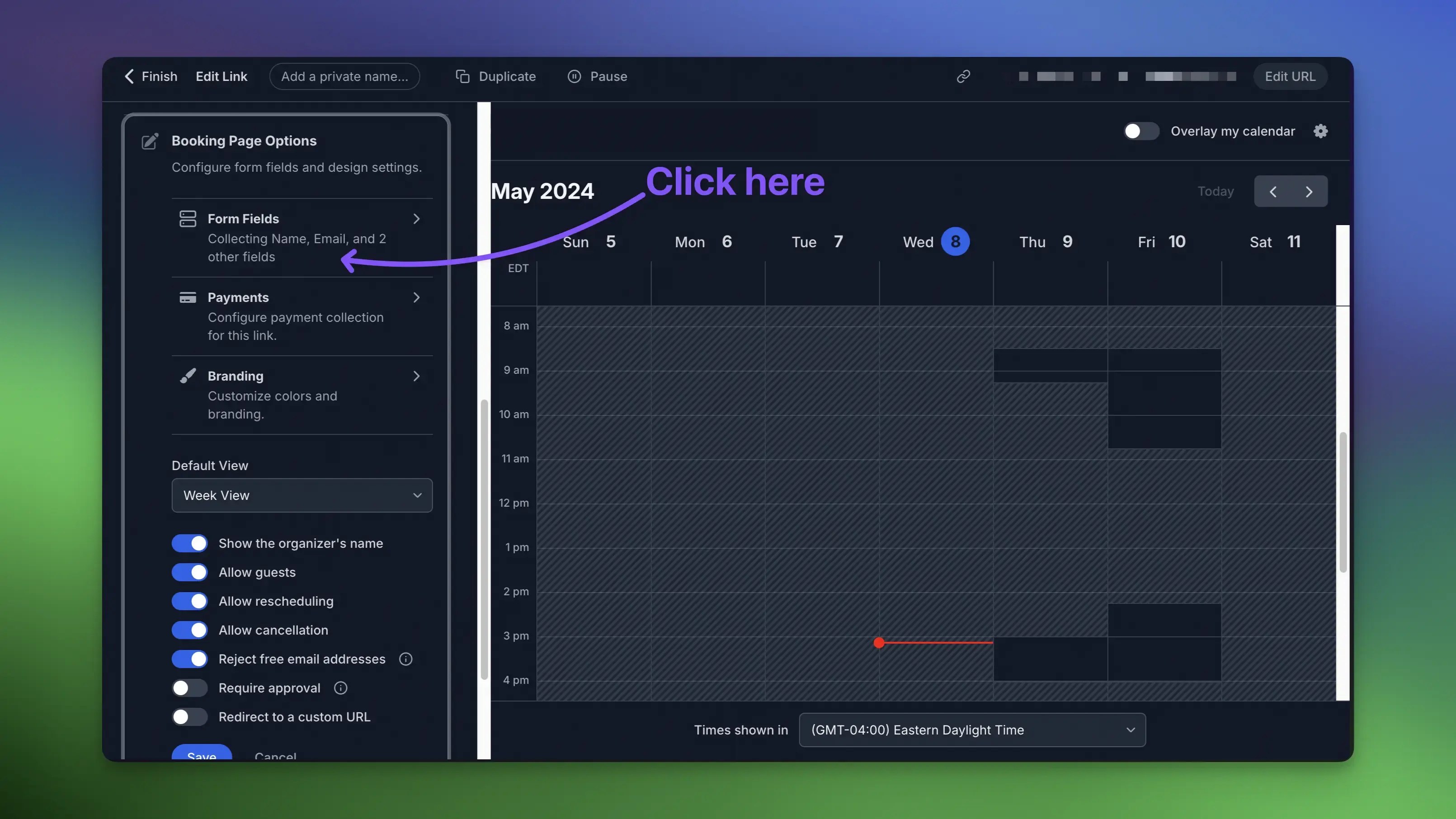Click the Booking Page Options edit icon
The image size is (1456, 819).
click(150, 141)
